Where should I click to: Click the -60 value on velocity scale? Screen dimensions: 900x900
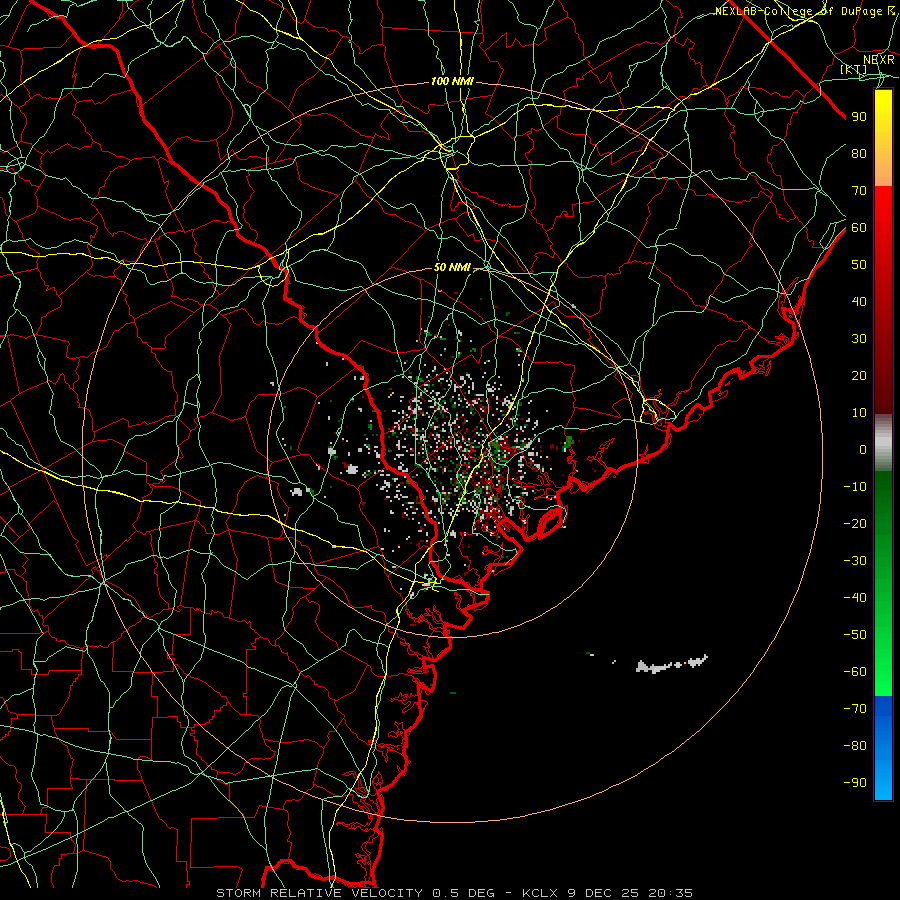855,672
